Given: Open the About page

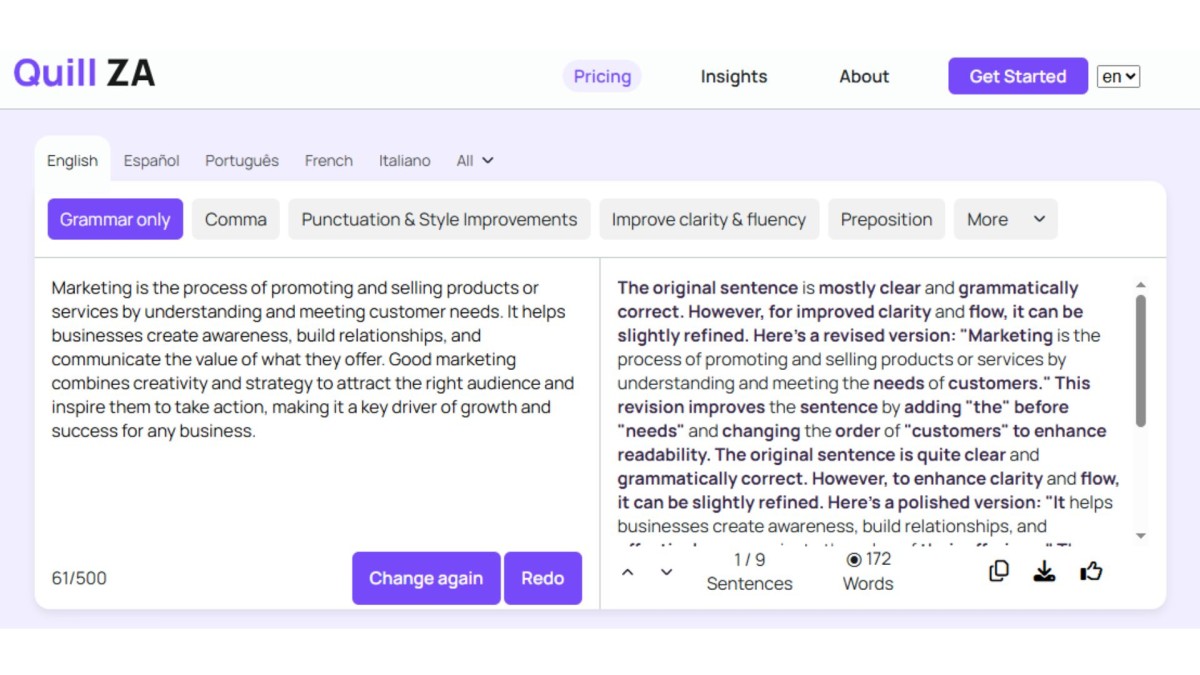Looking at the screenshot, I should pos(864,76).
